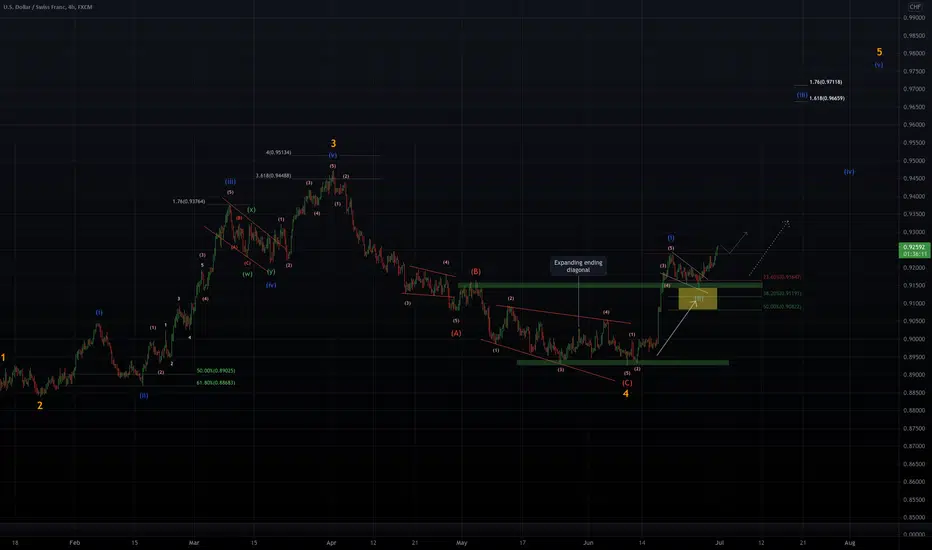932x550 pixels.
Task: Select the yellow target rectangle
Action: point(698,298)
